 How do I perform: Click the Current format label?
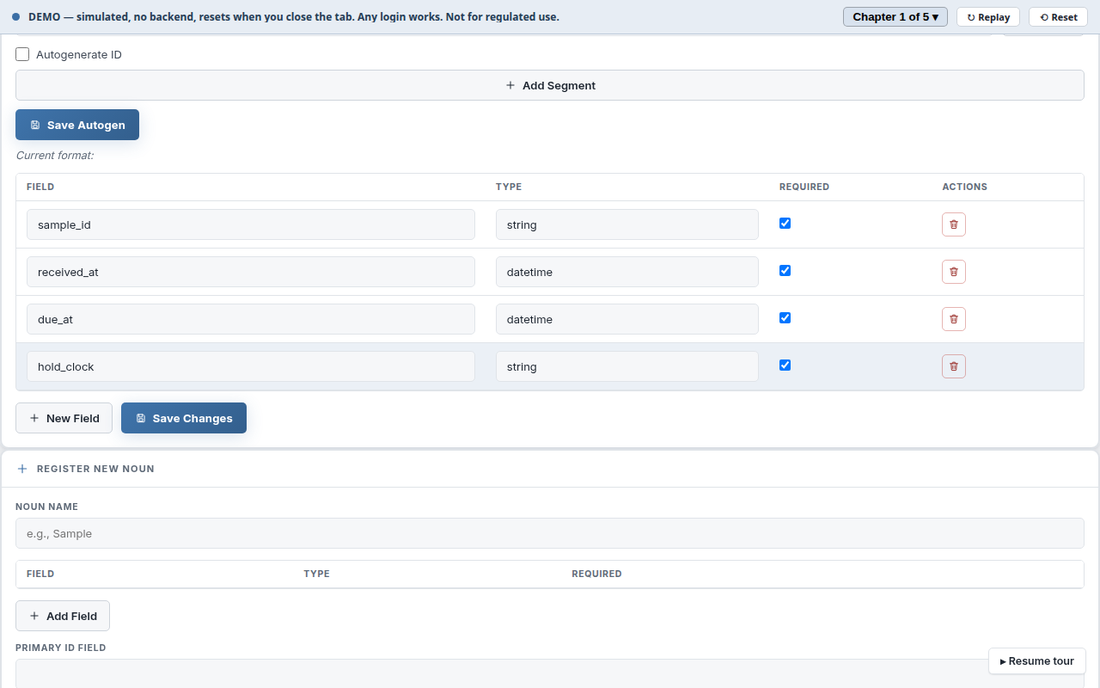pyautogui.click(x=55, y=155)
